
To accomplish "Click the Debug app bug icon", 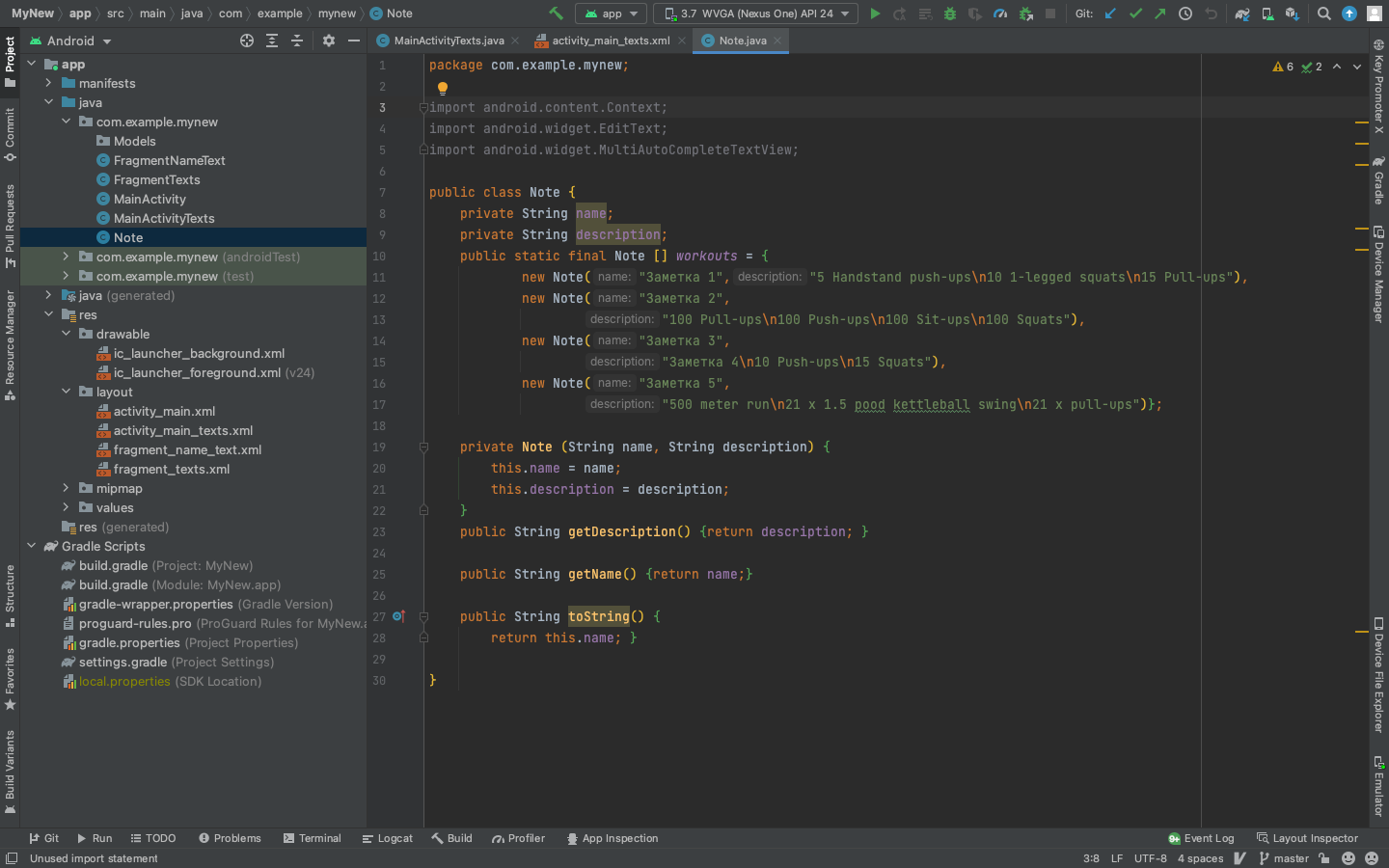I will (x=950, y=14).
